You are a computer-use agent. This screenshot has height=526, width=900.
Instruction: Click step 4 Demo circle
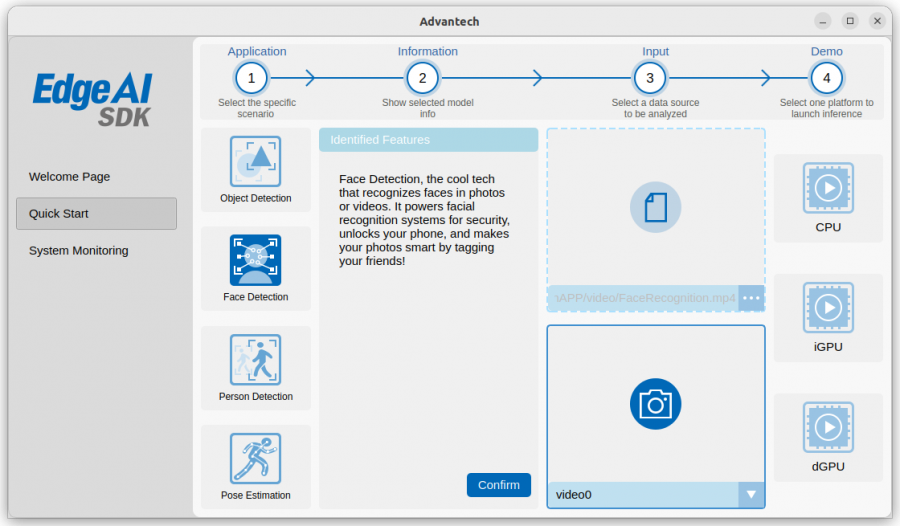pyautogui.click(x=827, y=78)
